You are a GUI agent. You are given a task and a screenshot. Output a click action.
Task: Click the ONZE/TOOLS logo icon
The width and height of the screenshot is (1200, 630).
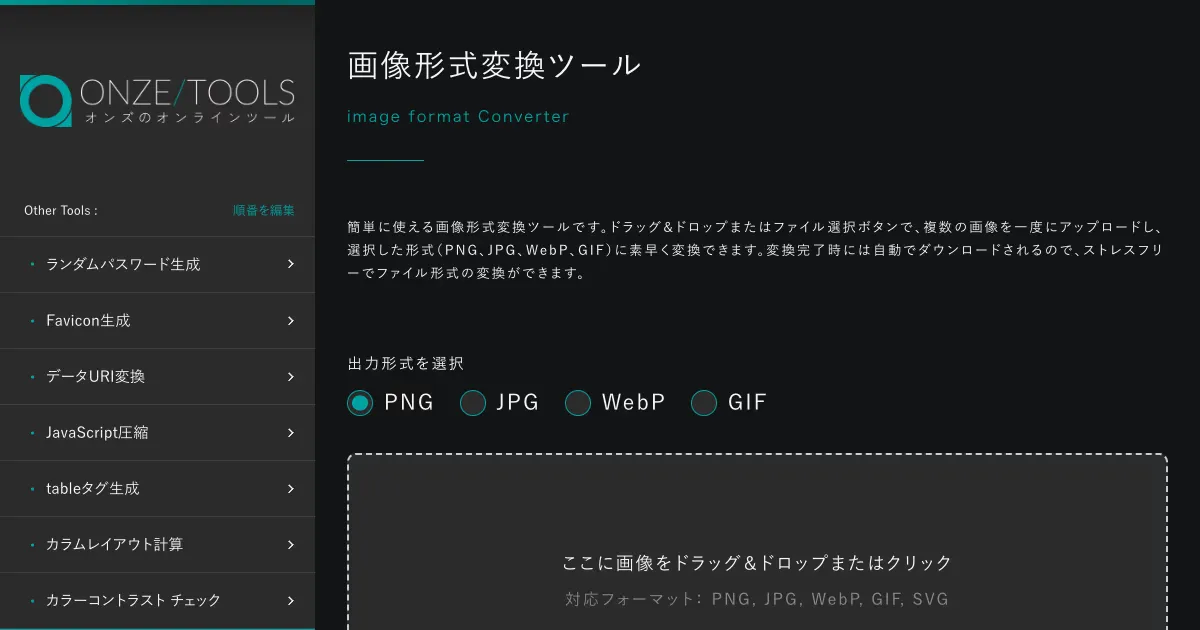(45, 101)
